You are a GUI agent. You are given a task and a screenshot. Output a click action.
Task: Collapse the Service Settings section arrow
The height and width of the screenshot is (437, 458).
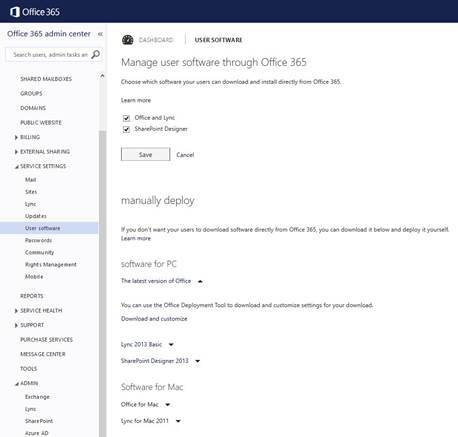[16, 167]
